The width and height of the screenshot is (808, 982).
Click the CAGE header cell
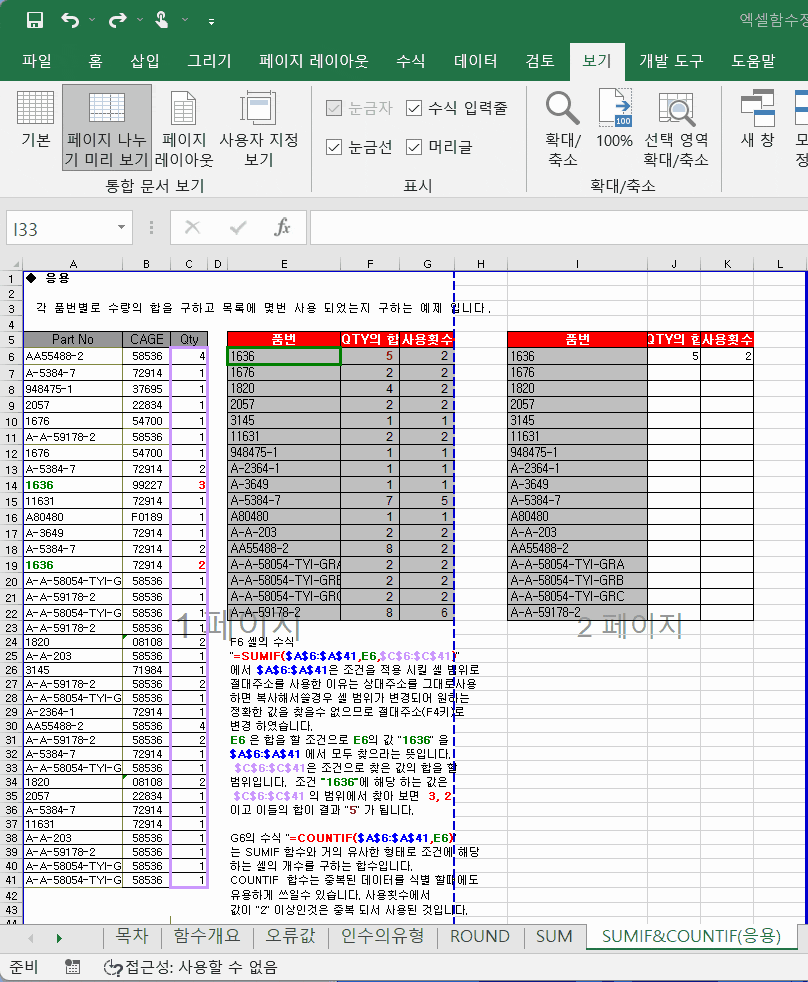pyautogui.click(x=146, y=339)
